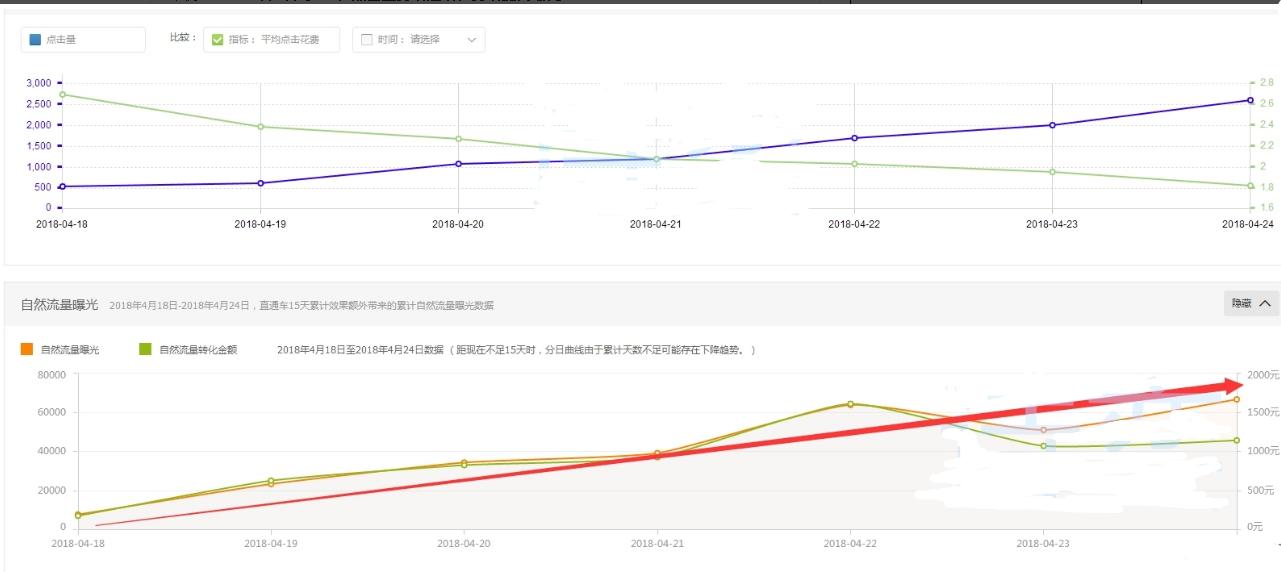The image size is (1281, 572).
Task: Click the purple click-volume point at 2018-04-24
Action: (x=1250, y=100)
